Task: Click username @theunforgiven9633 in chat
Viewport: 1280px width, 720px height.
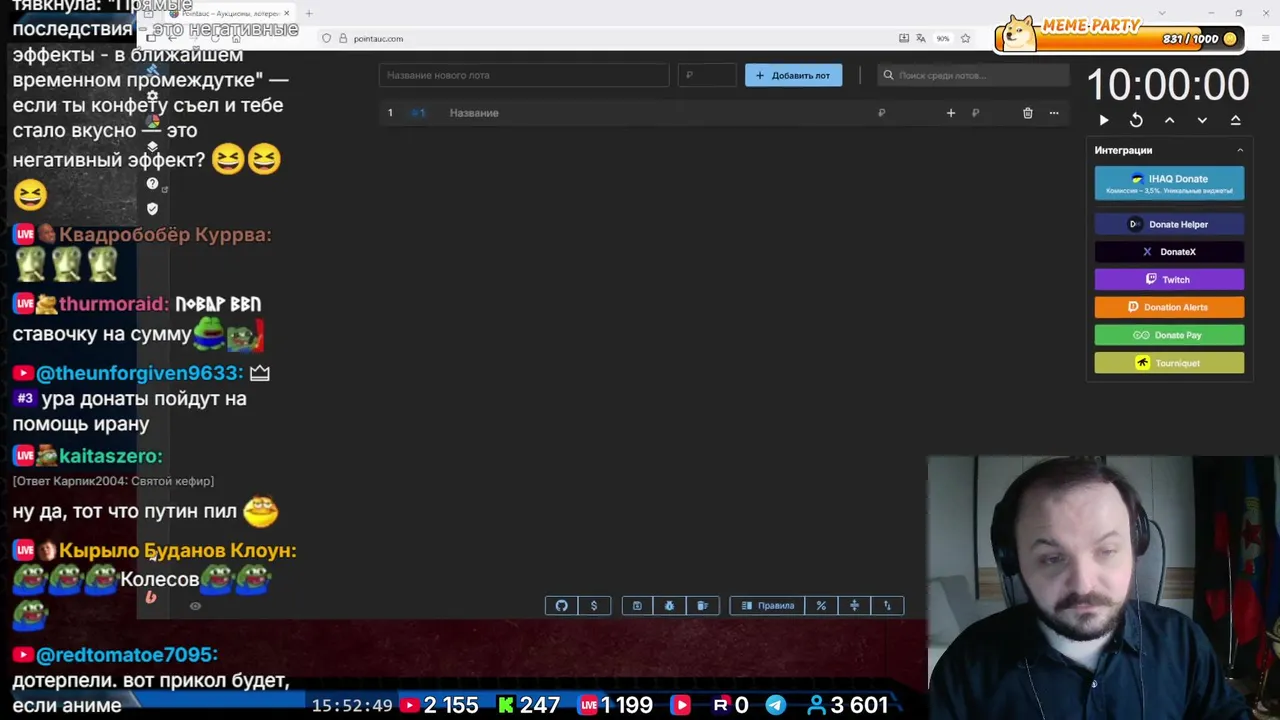Action: (x=139, y=373)
